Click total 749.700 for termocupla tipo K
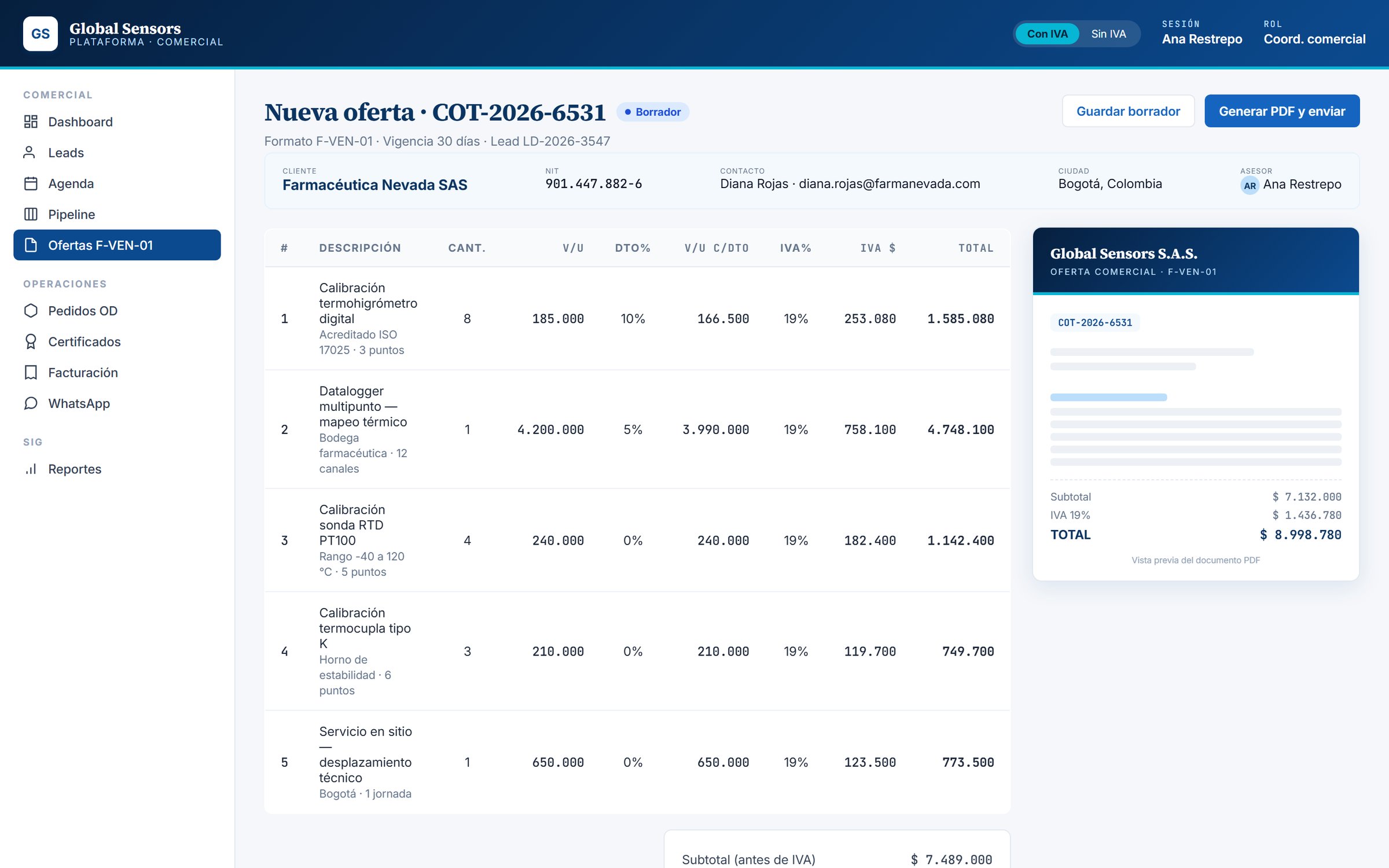 click(x=968, y=651)
